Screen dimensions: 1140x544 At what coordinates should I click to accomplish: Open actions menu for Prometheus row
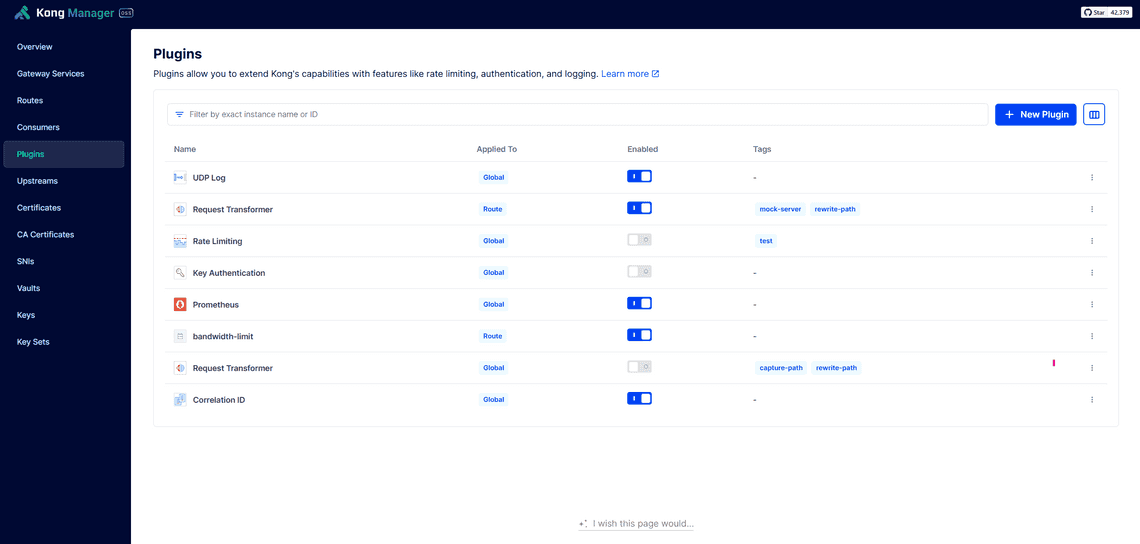click(1092, 305)
